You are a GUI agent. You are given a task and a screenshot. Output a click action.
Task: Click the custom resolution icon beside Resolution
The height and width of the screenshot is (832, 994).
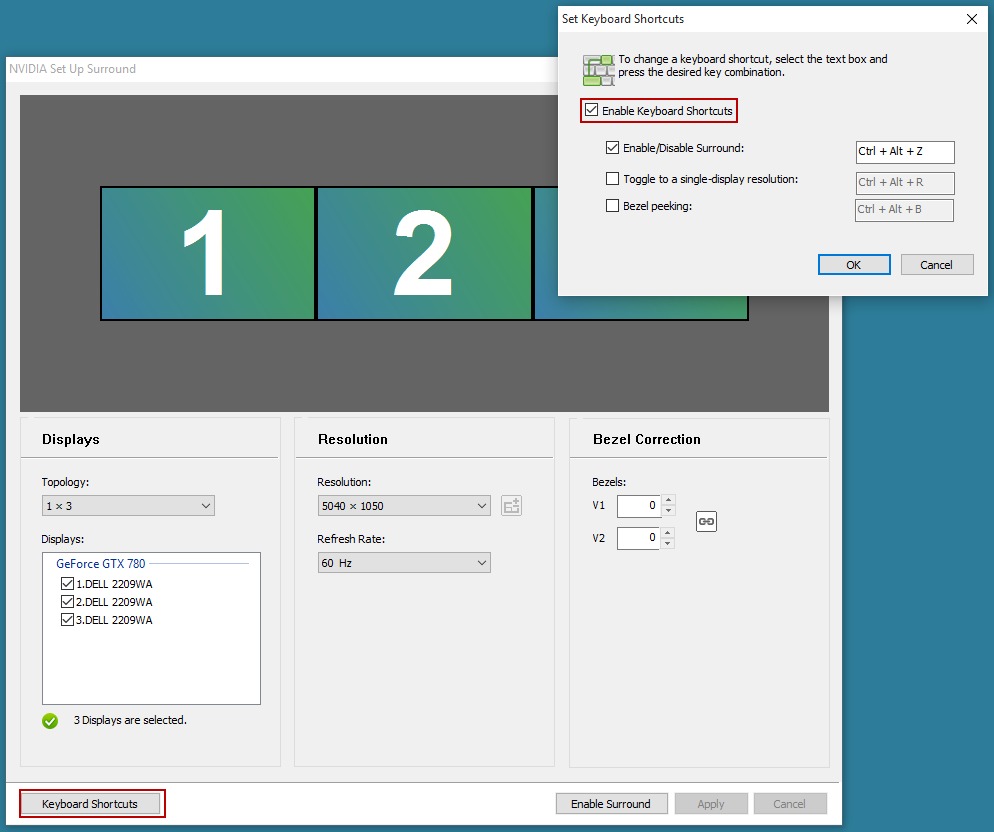pyautogui.click(x=512, y=506)
